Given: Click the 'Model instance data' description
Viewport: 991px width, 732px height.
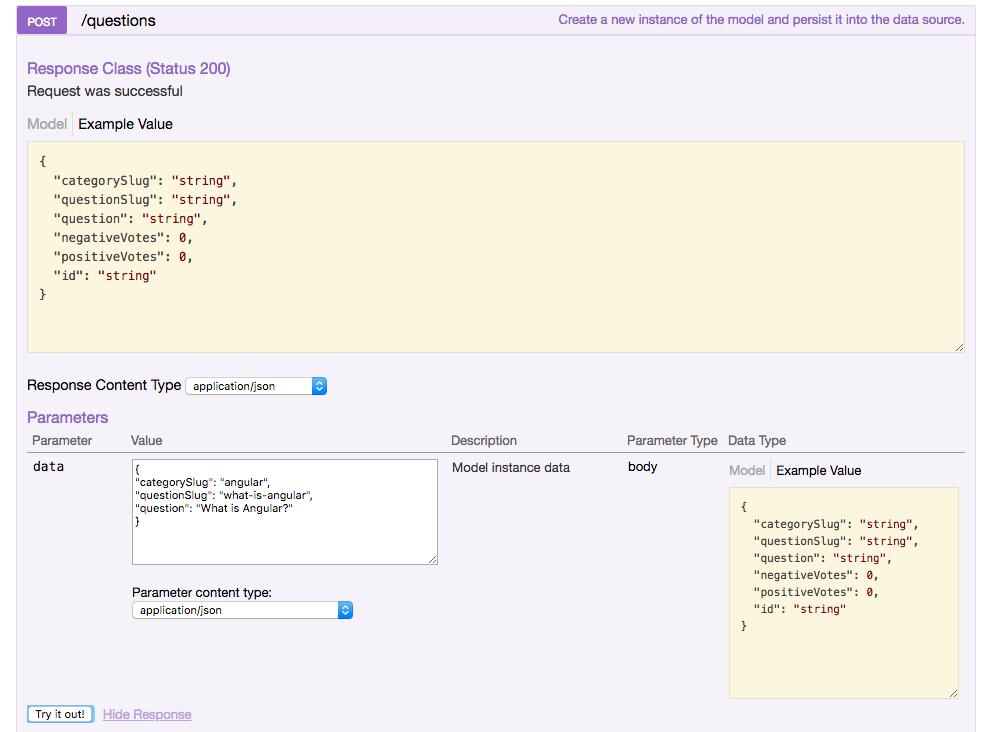Looking at the screenshot, I should 511,467.
